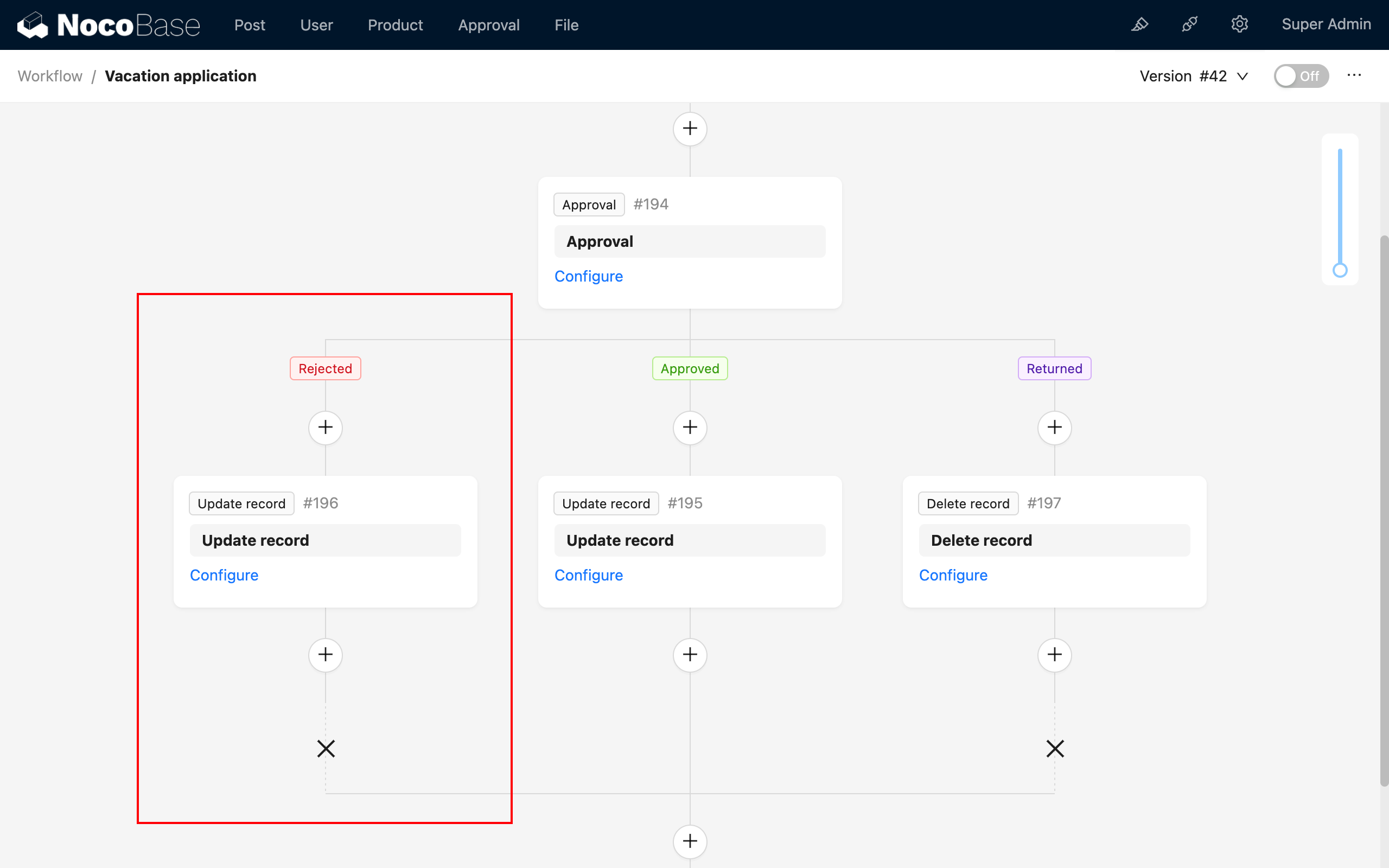The image size is (1389, 868).
Task: Open the settings gear icon
Action: coord(1239,25)
